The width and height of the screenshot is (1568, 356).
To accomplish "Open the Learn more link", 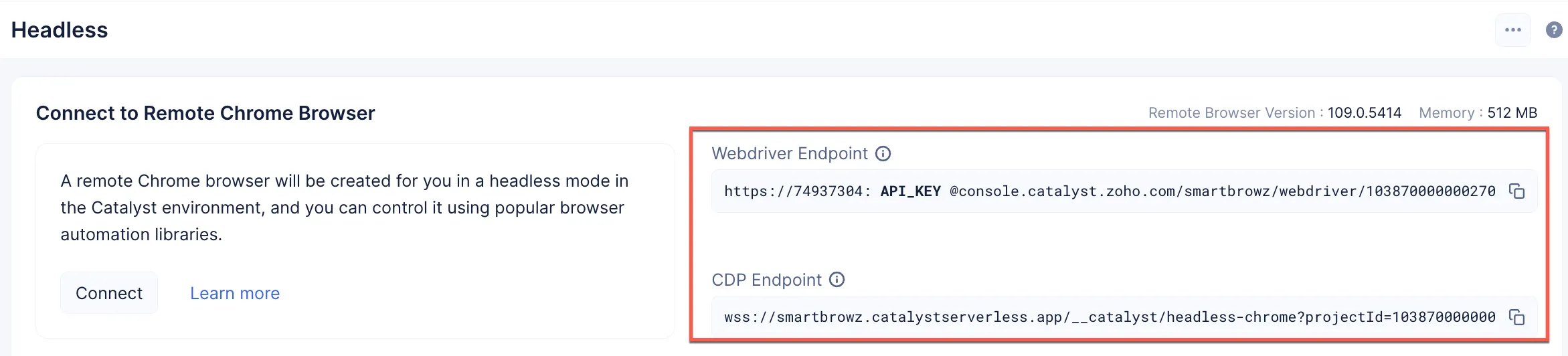I will point(235,293).
